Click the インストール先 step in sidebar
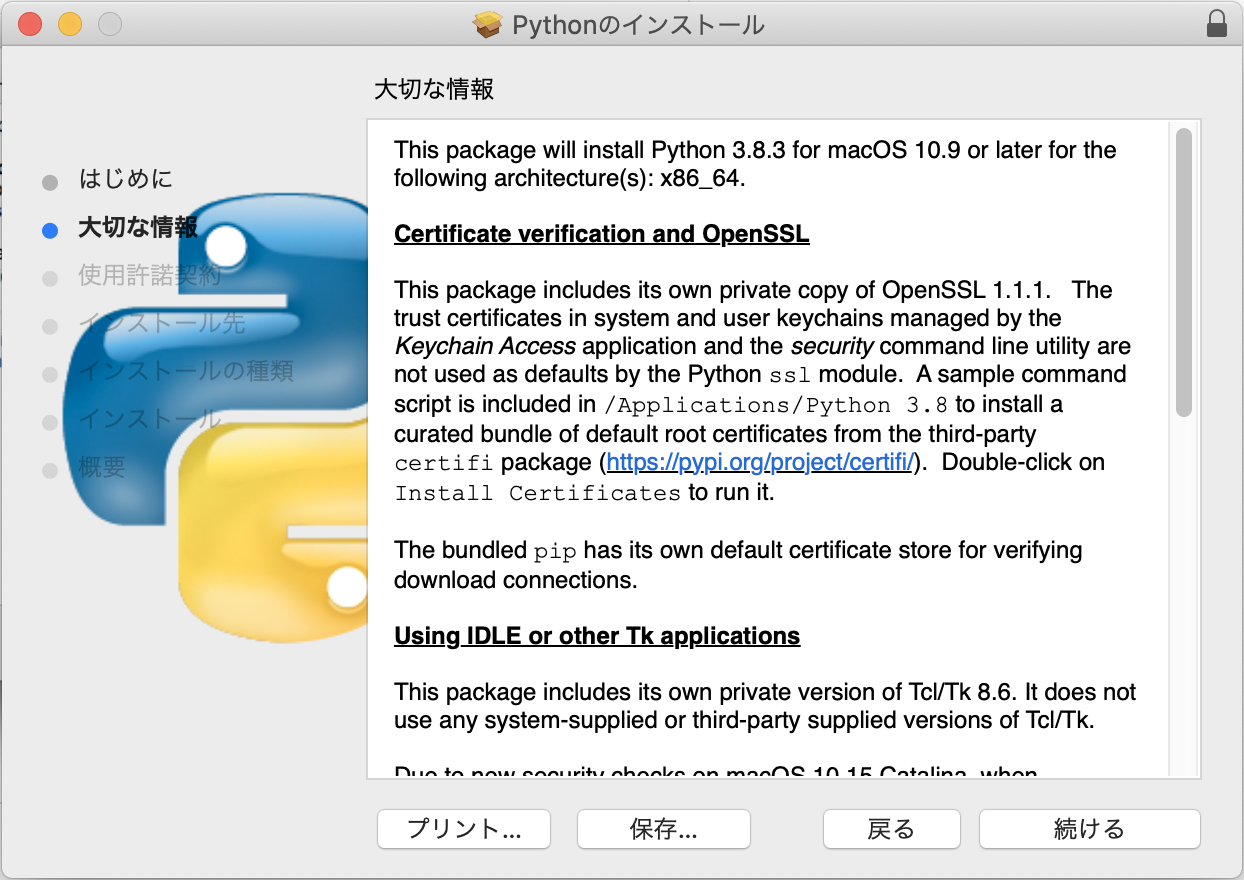The image size is (1244, 880). [162, 324]
